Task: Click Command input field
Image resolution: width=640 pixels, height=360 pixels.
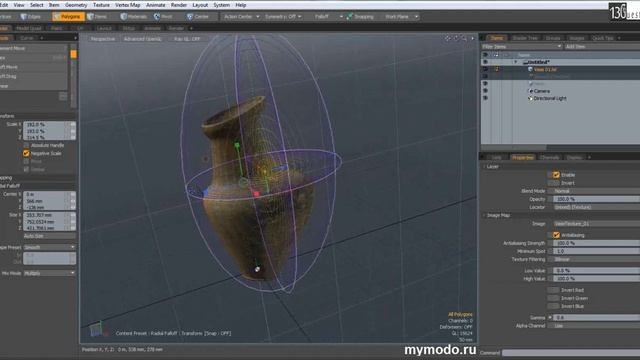Action: tap(571, 353)
